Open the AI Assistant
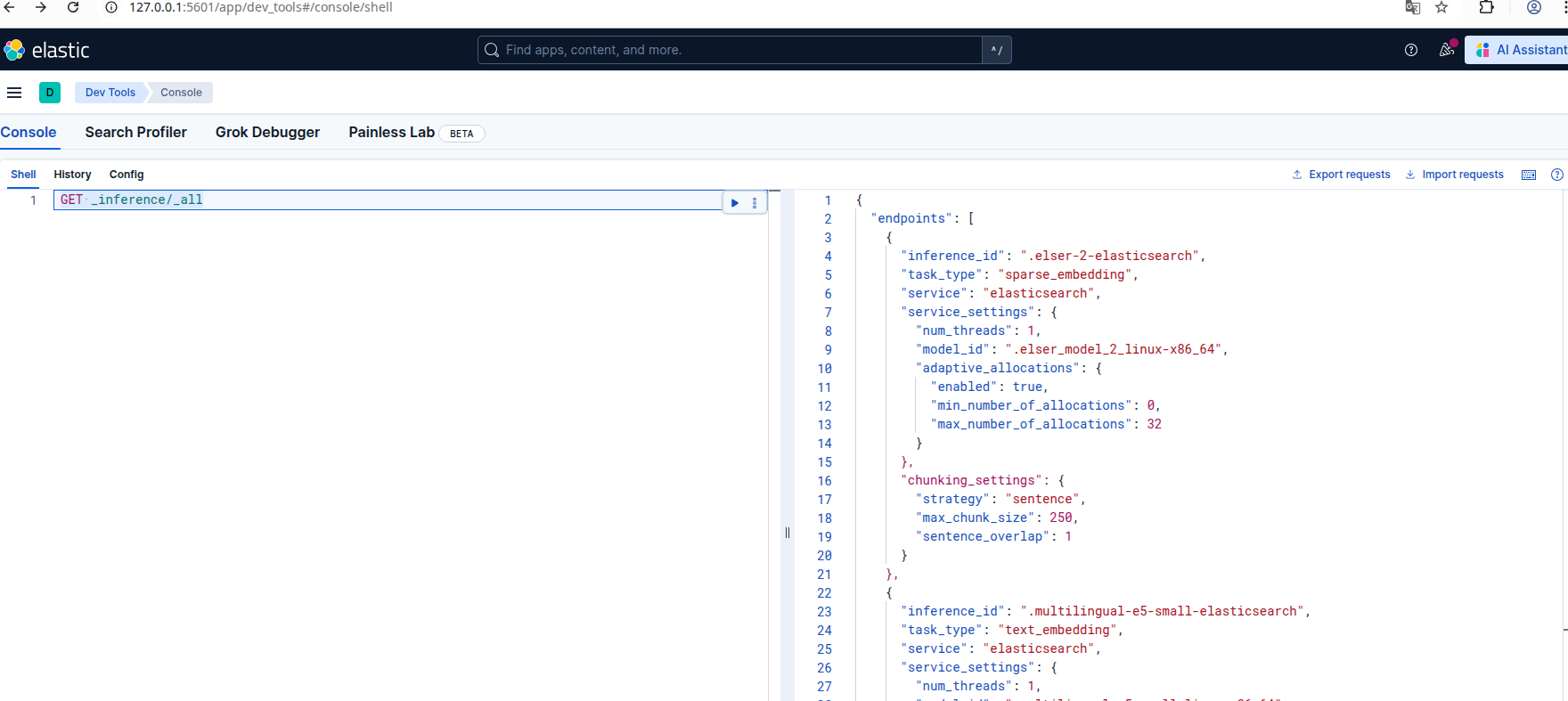Viewport: 1568px width, 701px height. [x=1518, y=50]
